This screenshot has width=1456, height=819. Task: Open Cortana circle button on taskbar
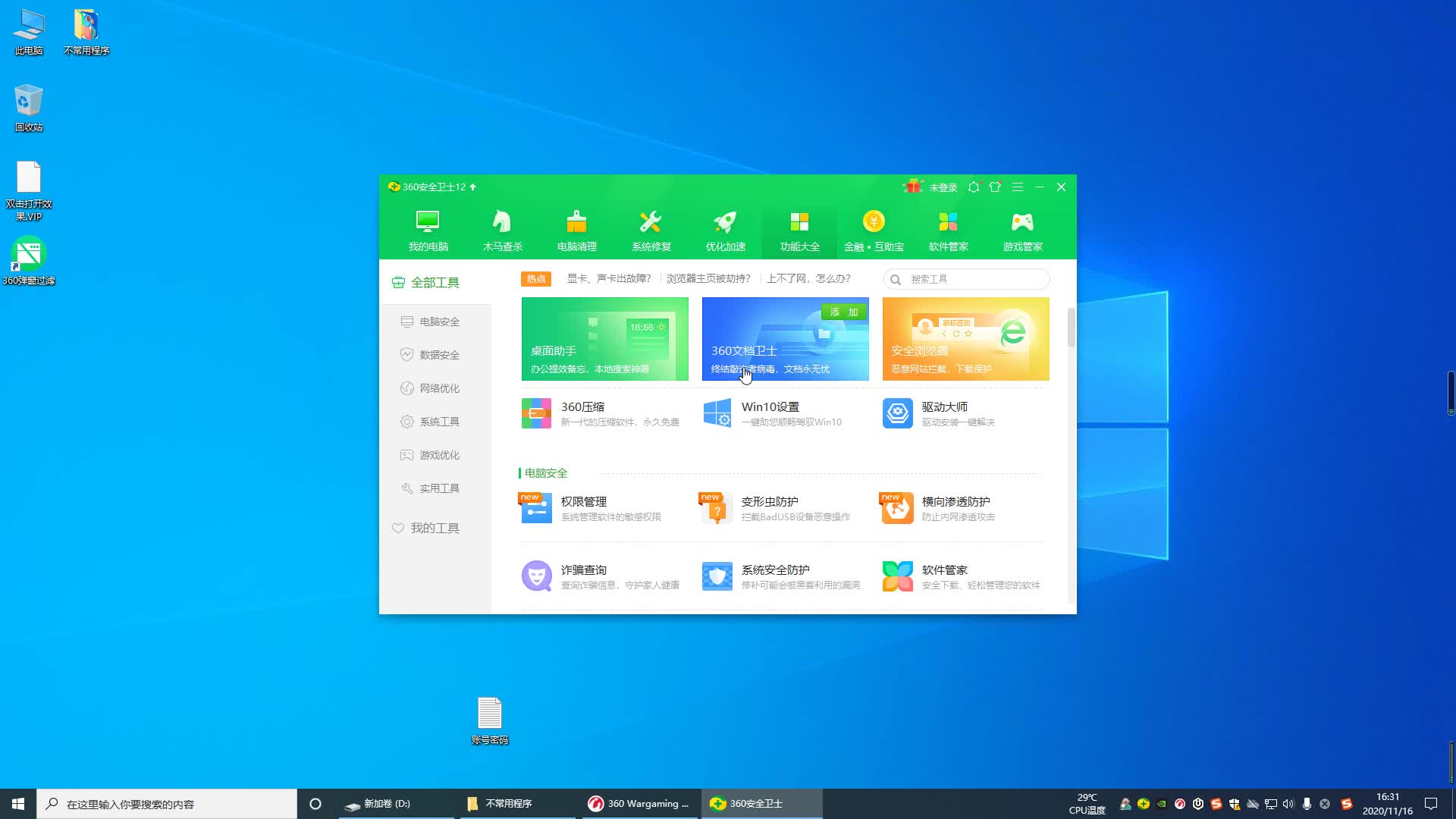point(315,804)
